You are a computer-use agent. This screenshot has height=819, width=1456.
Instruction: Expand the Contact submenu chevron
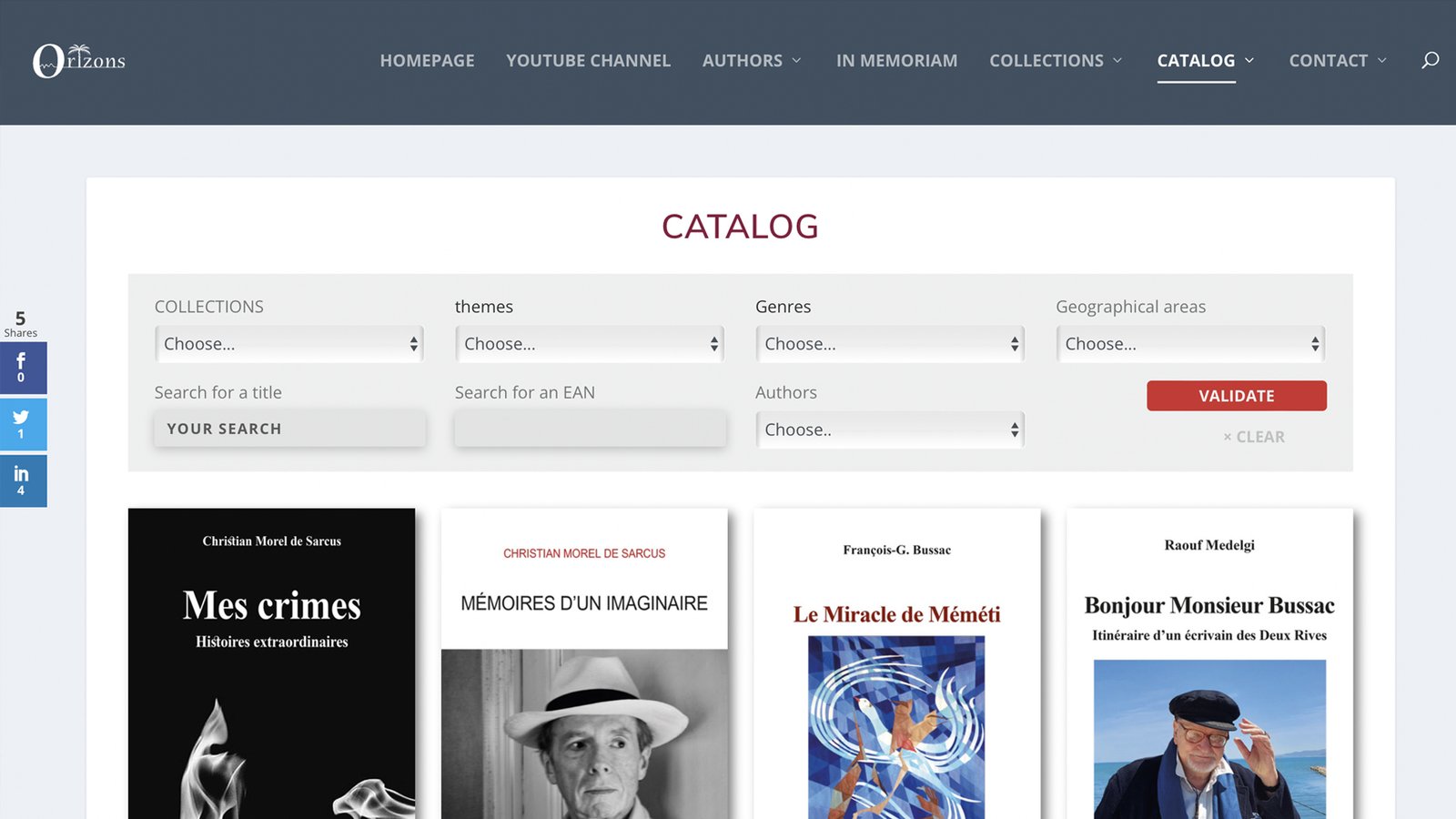[x=1382, y=61]
